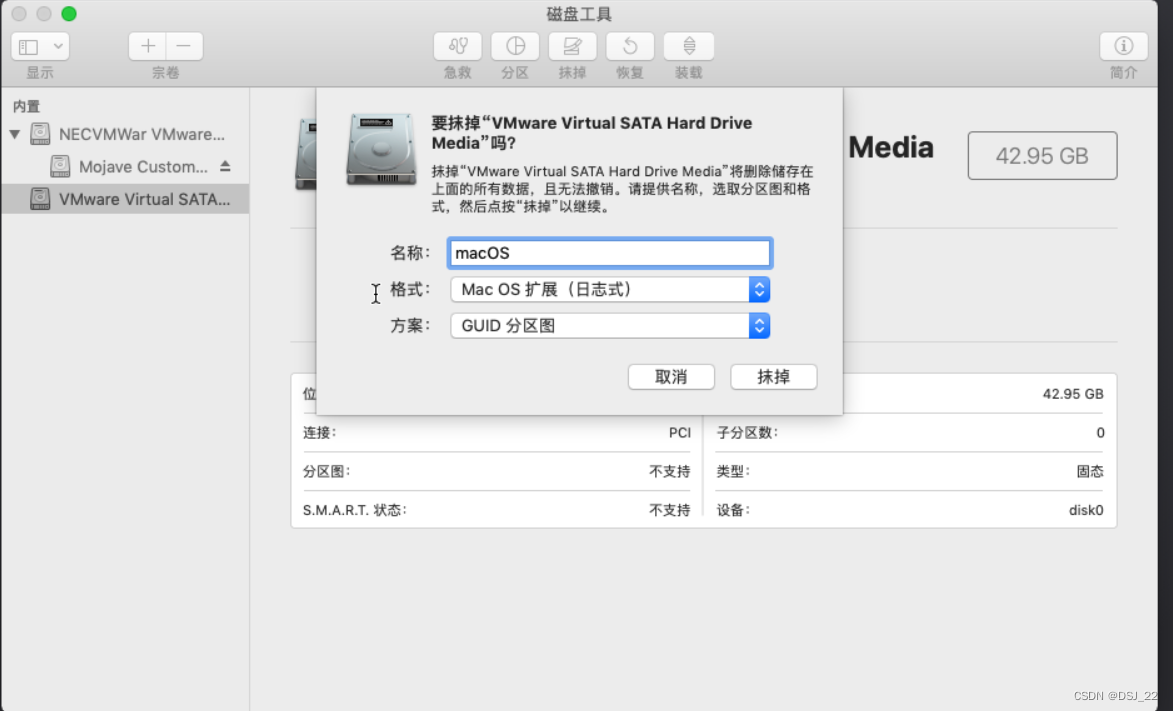Image resolution: width=1173 pixels, height=711 pixels.
Task: Click the 内置 sidebar section header
Action: point(26,106)
